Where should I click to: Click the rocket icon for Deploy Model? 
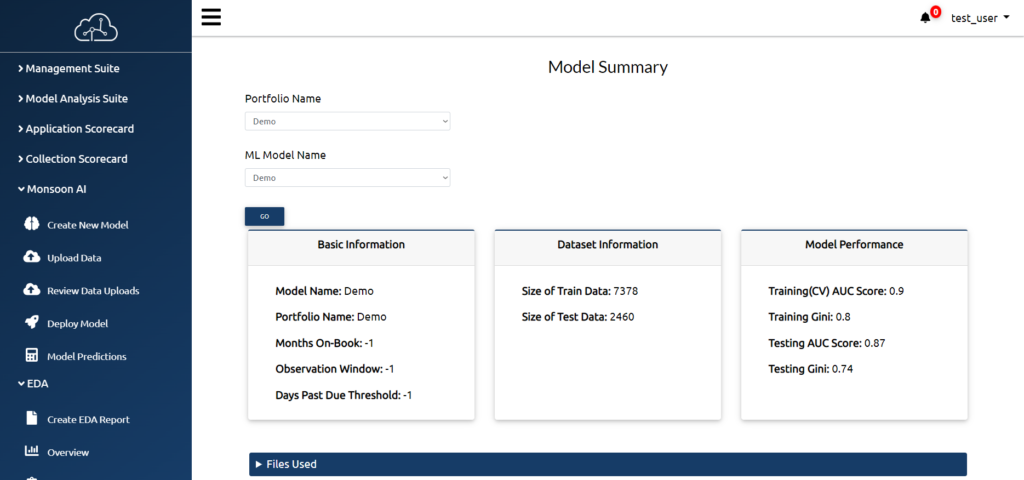31,323
